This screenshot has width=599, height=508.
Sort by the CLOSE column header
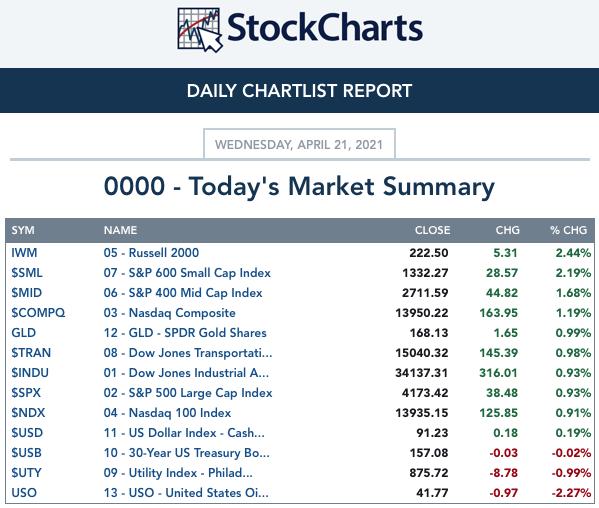pos(432,230)
